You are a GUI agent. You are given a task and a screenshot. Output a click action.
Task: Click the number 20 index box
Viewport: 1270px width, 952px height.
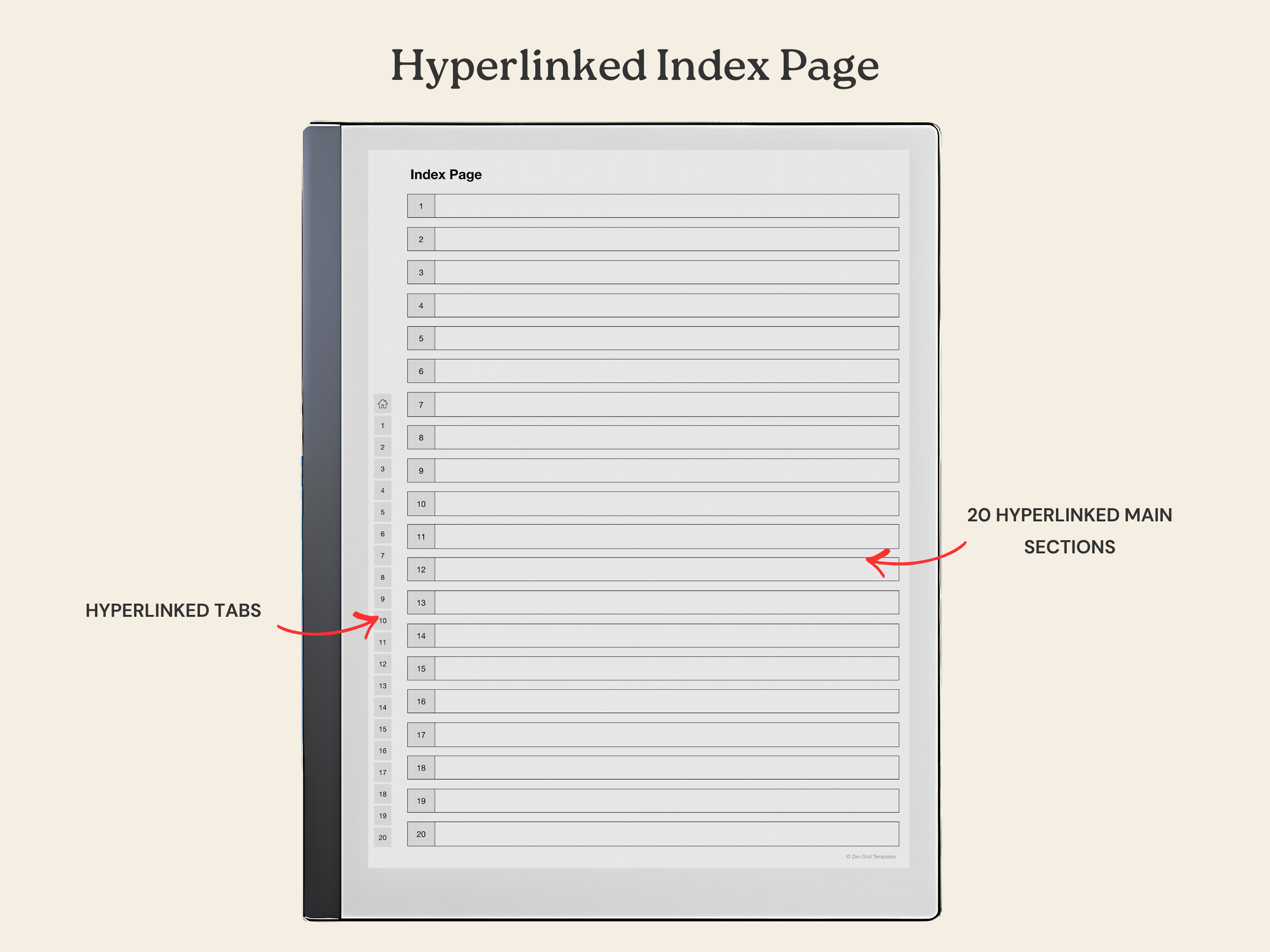[421, 834]
